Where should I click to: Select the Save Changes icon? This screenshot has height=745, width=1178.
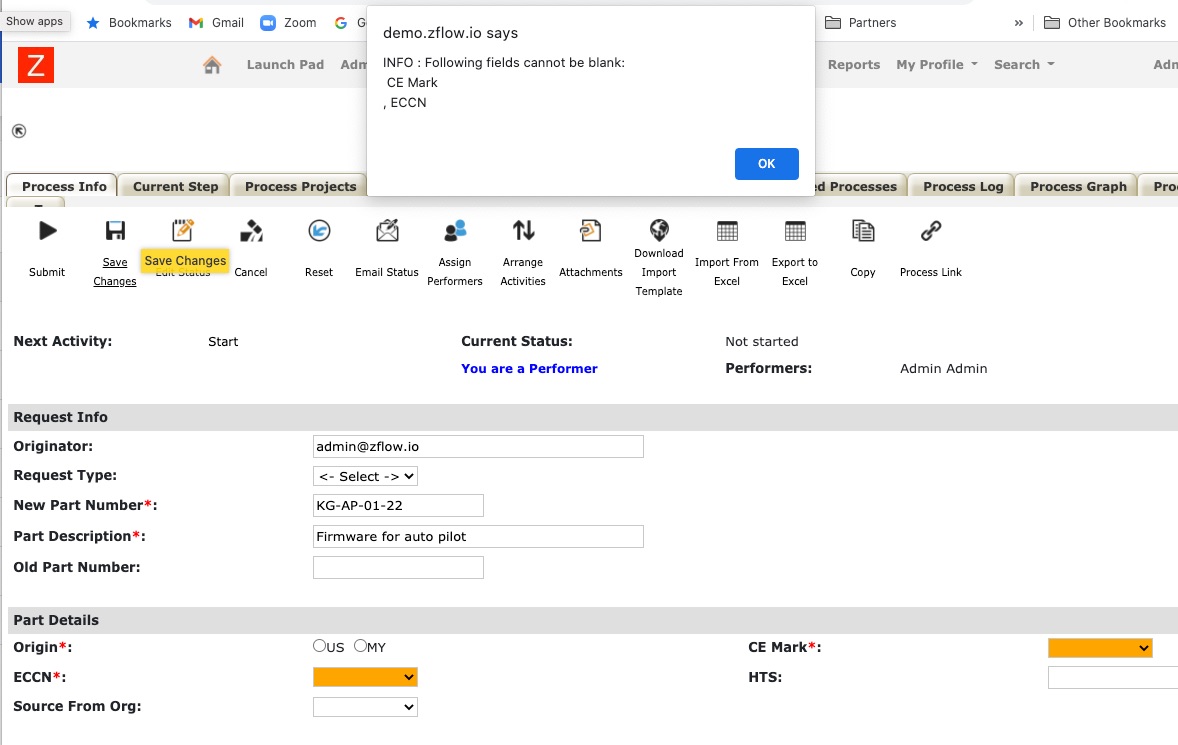tap(114, 240)
